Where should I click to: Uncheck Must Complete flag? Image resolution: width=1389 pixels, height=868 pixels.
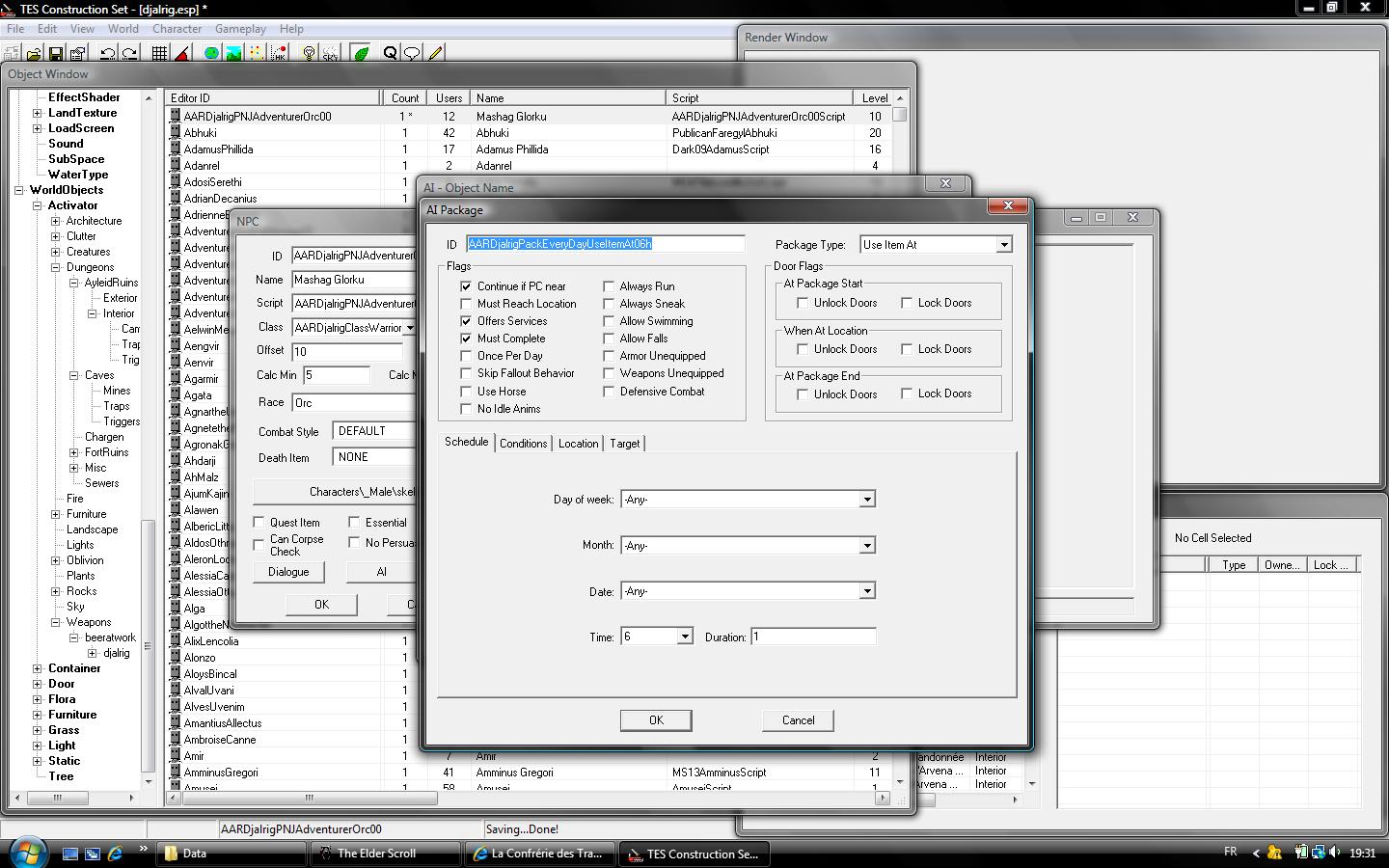coord(467,339)
